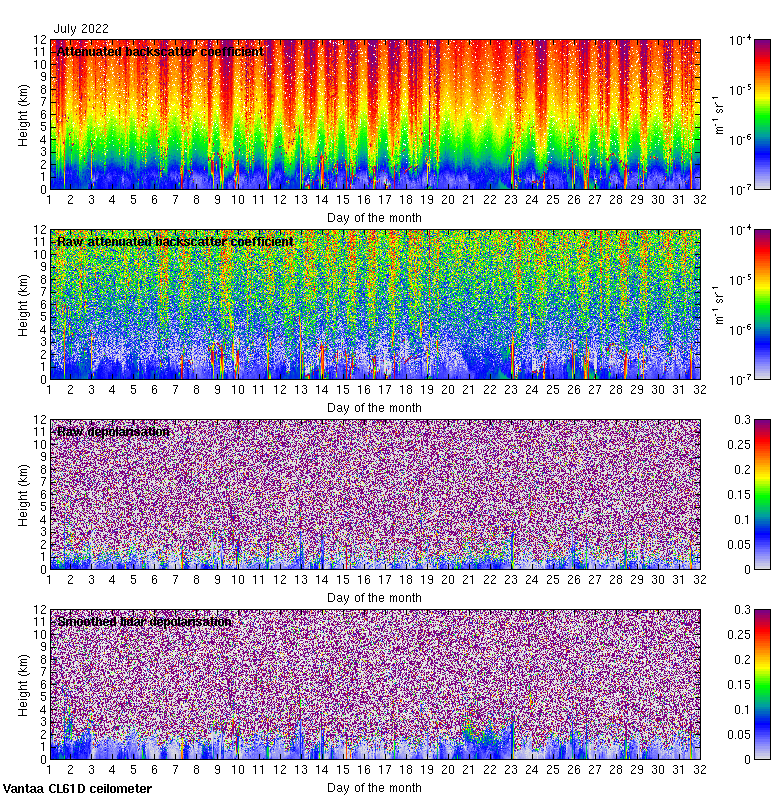Click the "Raw depolarisation" plot title
The image size is (780, 800).
click(x=113, y=432)
